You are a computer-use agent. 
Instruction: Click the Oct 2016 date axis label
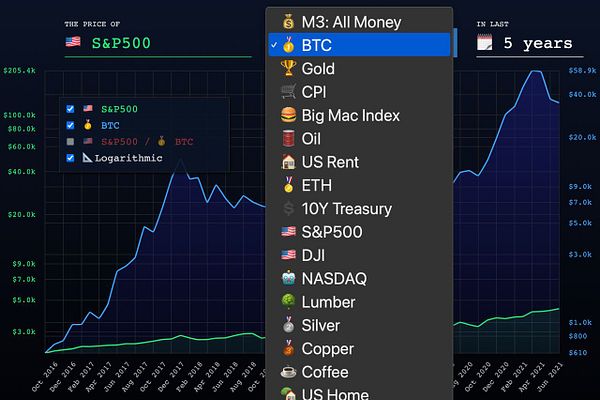click(x=45, y=377)
